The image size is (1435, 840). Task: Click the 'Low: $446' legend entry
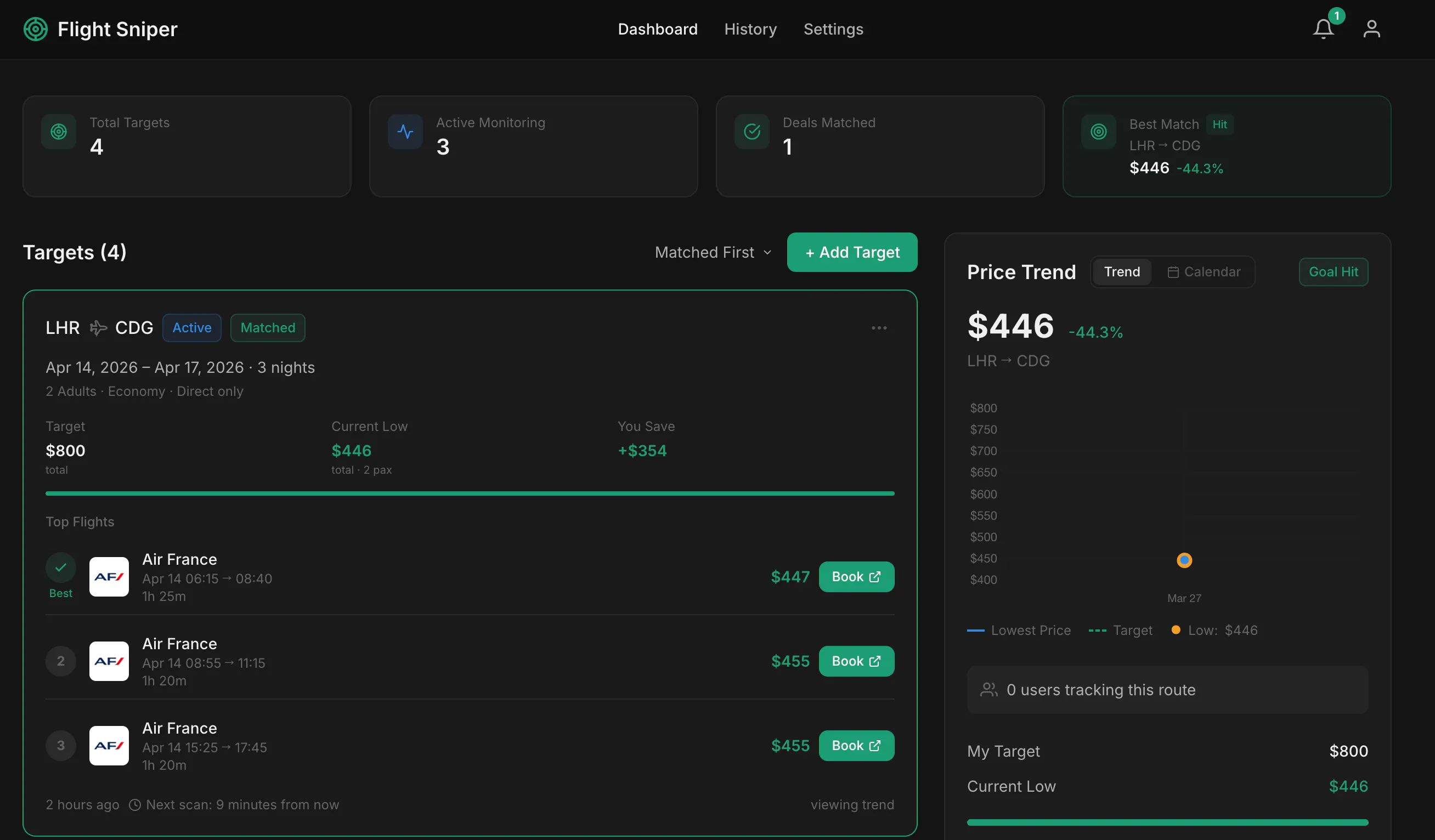(1214, 631)
